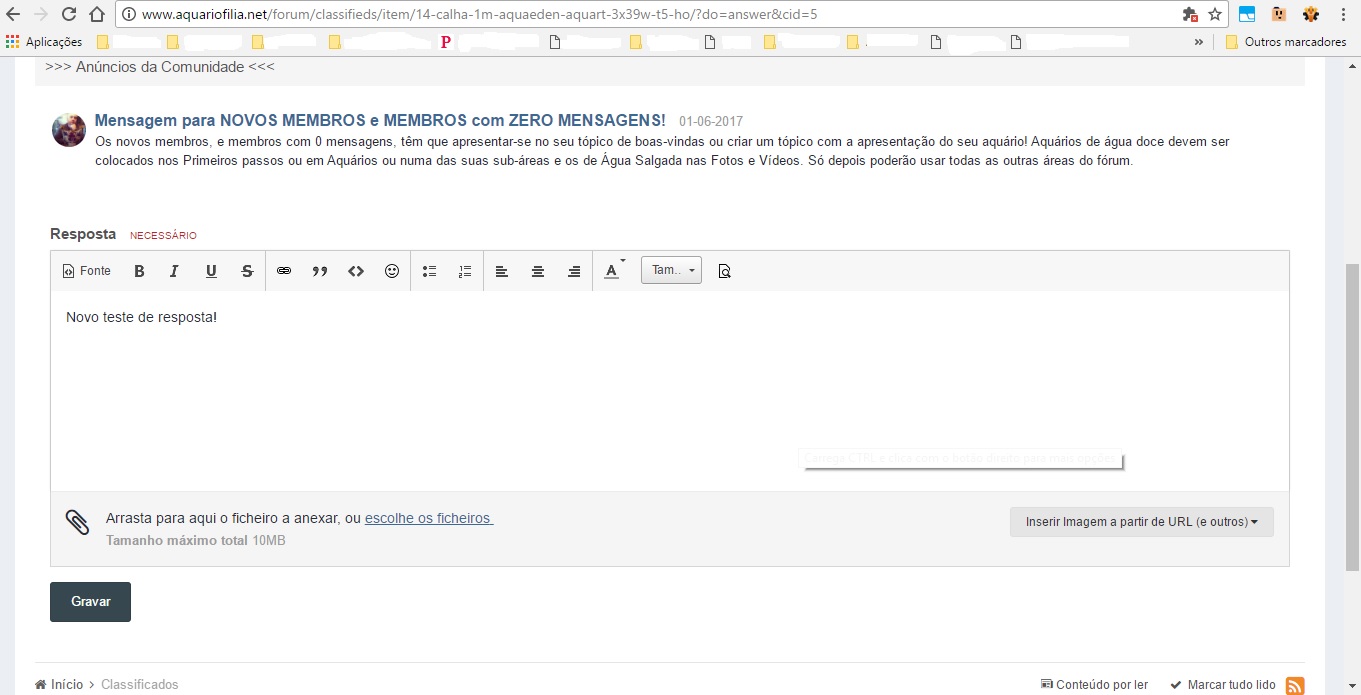Center-align the reply text
1361x695 pixels.
[538, 271]
